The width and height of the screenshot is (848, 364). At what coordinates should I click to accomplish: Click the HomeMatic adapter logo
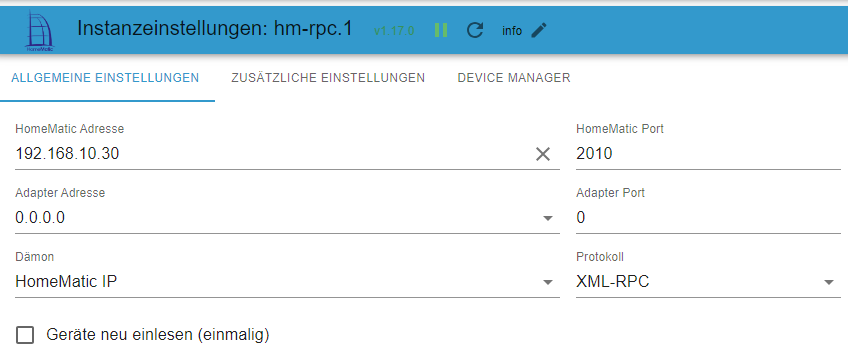[x=40, y=31]
